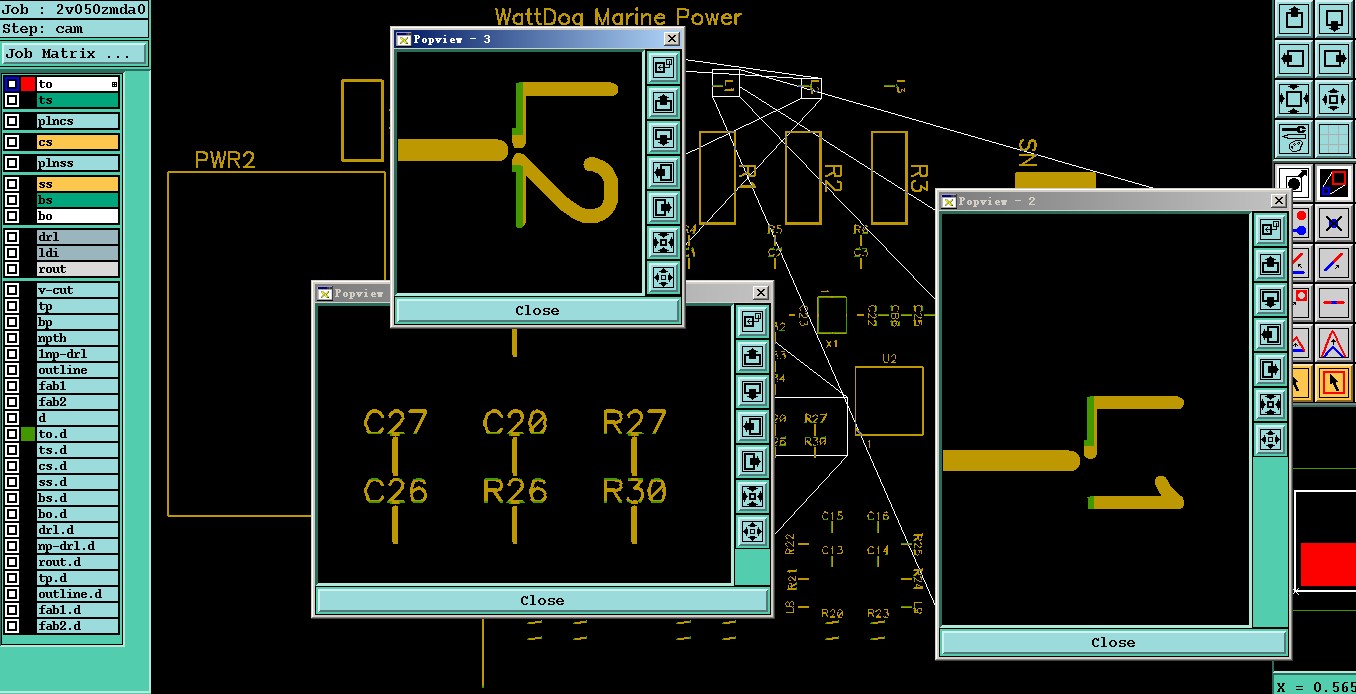Viewport: 1356px width, 694px height.
Task: Click the red swatch beside the to layer
Action: coord(28,84)
